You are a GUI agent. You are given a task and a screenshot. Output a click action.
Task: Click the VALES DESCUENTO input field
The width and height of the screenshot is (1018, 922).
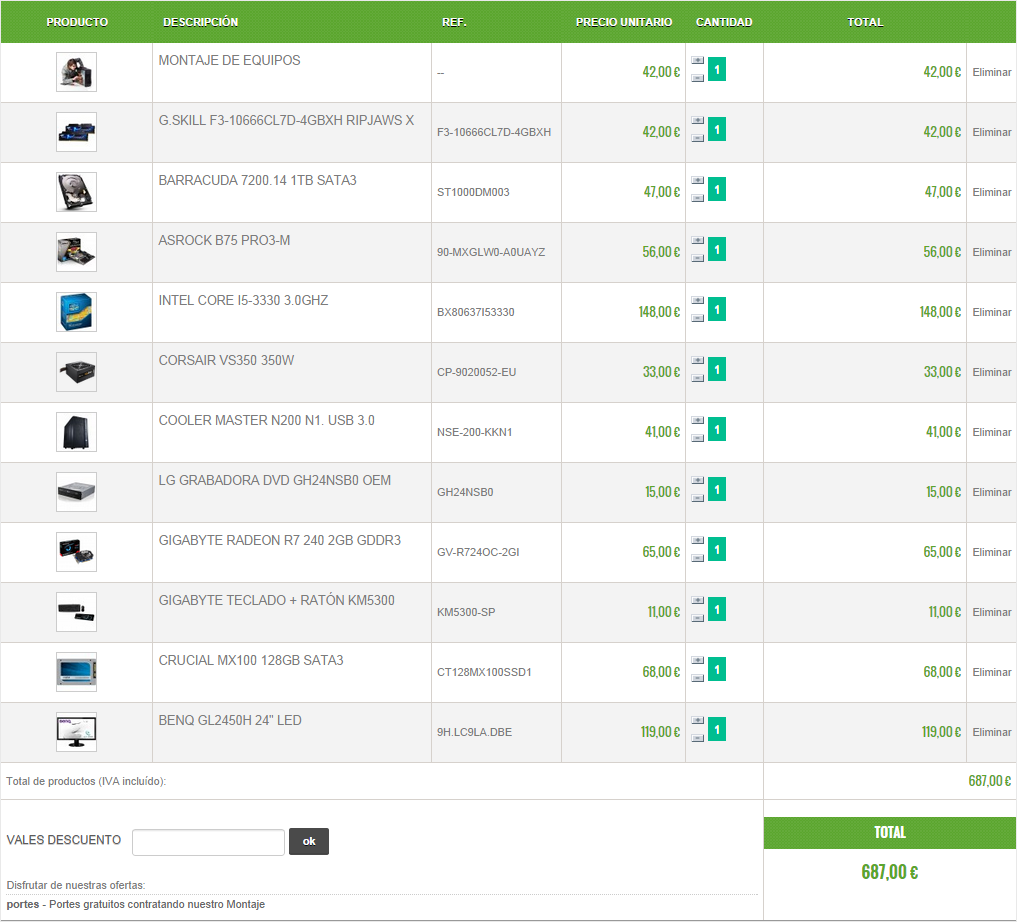pyautogui.click(x=208, y=842)
